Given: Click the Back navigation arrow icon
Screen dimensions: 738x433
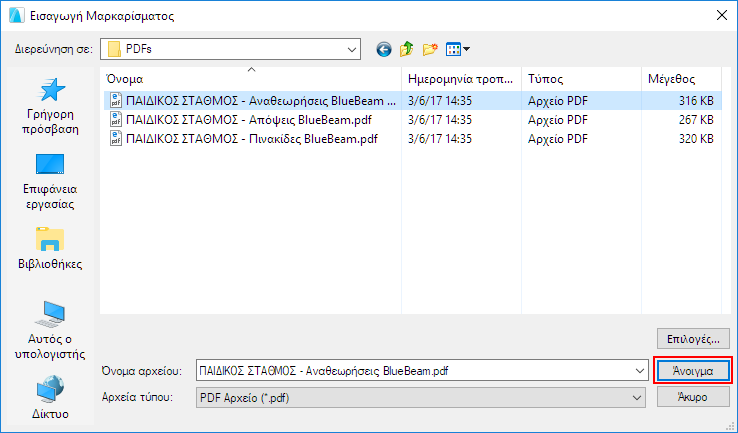Looking at the screenshot, I should click(383, 49).
